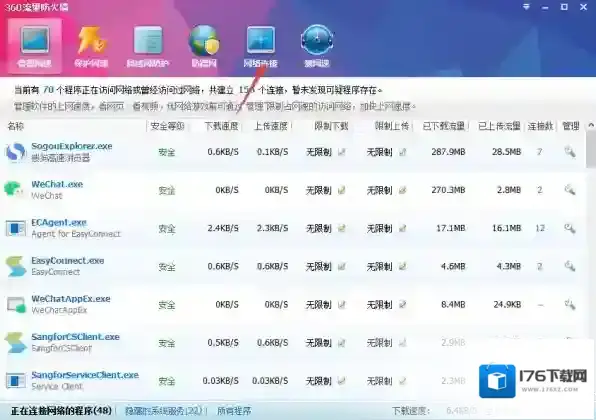
Task: Click the 24.9KB uploaded value
Action: (507, 304)
